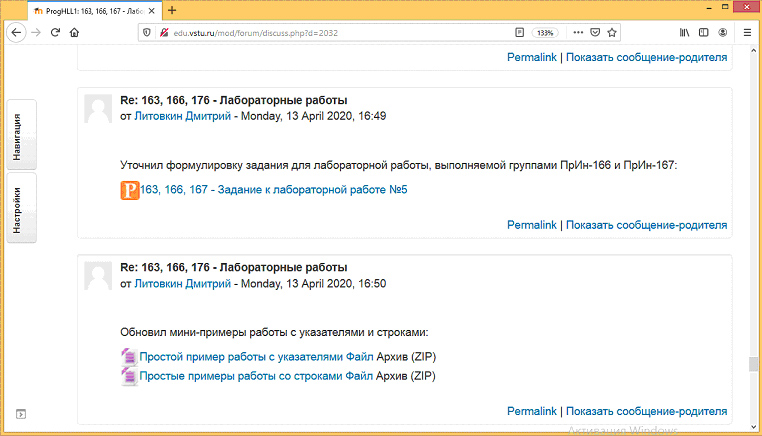The width and height of the screenshot is (762, 436).
Task: Open lab assignment №5 for 163, 166, 167
Action: click(x=273, y=189)
